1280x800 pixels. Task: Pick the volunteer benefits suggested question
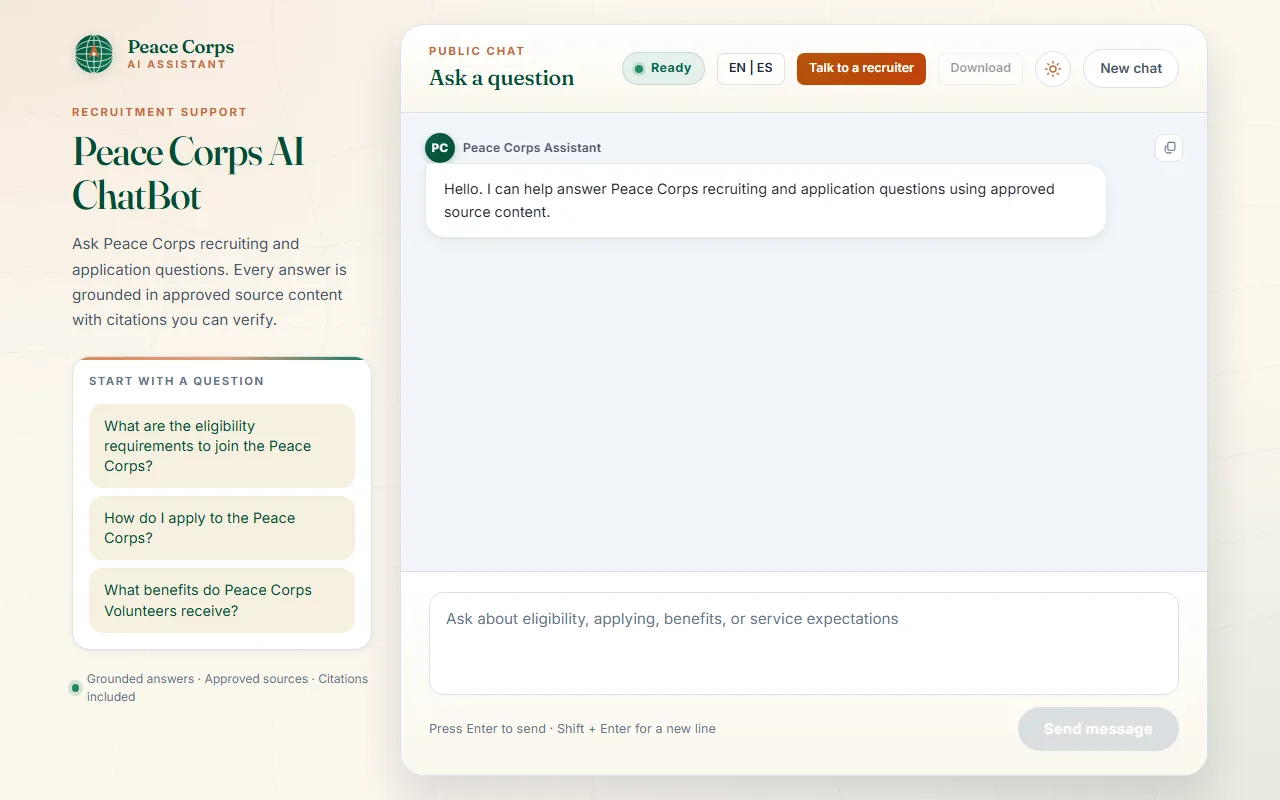222,600
